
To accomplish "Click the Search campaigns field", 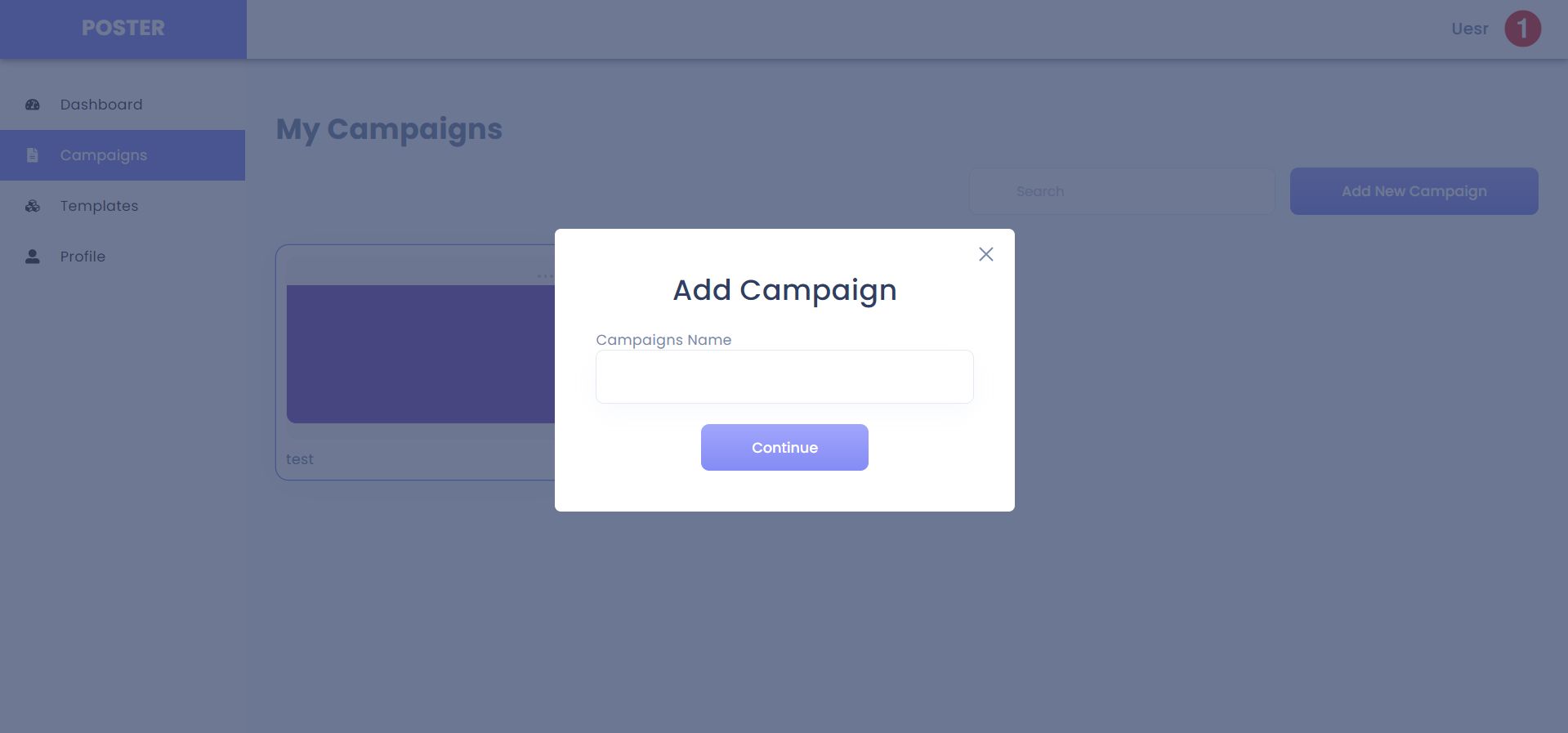I will click(x=1121, y=191).
